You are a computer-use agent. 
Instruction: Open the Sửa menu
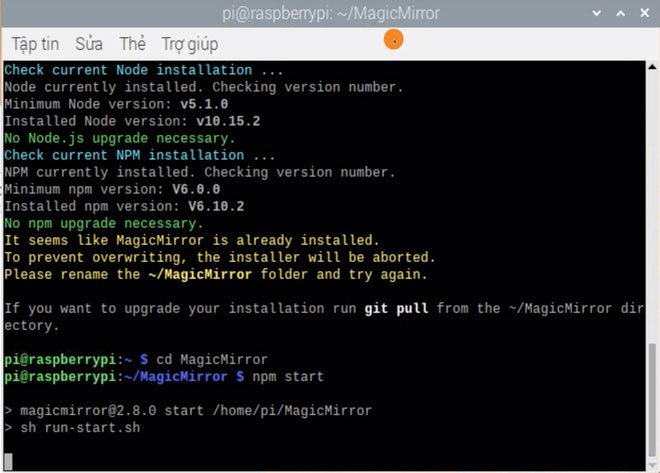pyautogui.click(x=89, y=44)
